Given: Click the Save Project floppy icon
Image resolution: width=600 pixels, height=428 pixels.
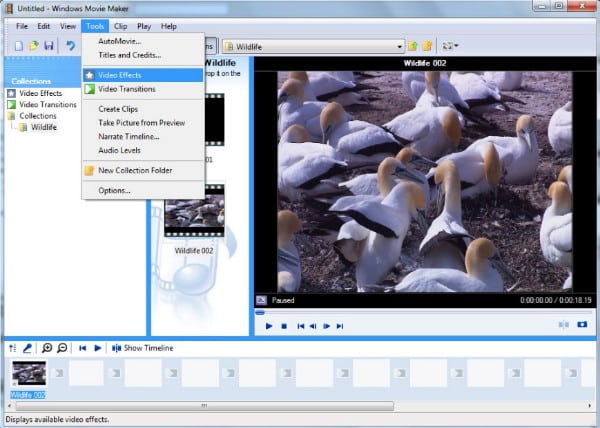Looking at the screenshot, I should (x=49, y=46).
